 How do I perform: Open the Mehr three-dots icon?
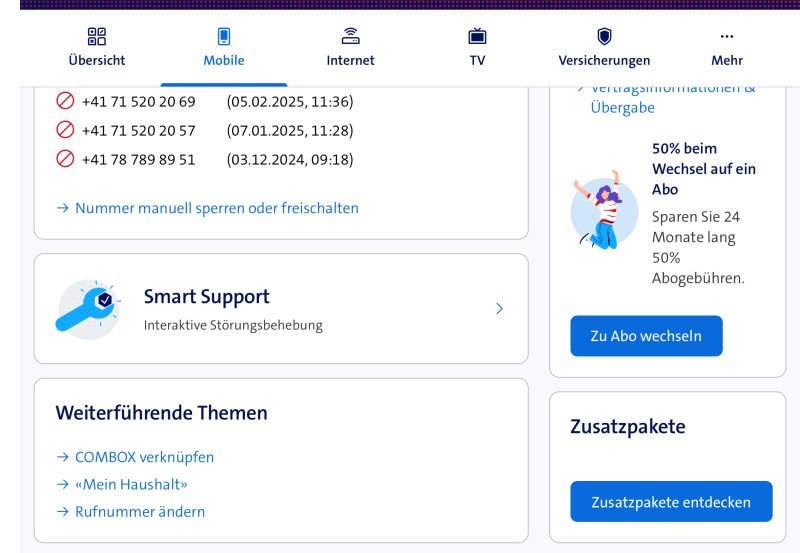point(727,37)
